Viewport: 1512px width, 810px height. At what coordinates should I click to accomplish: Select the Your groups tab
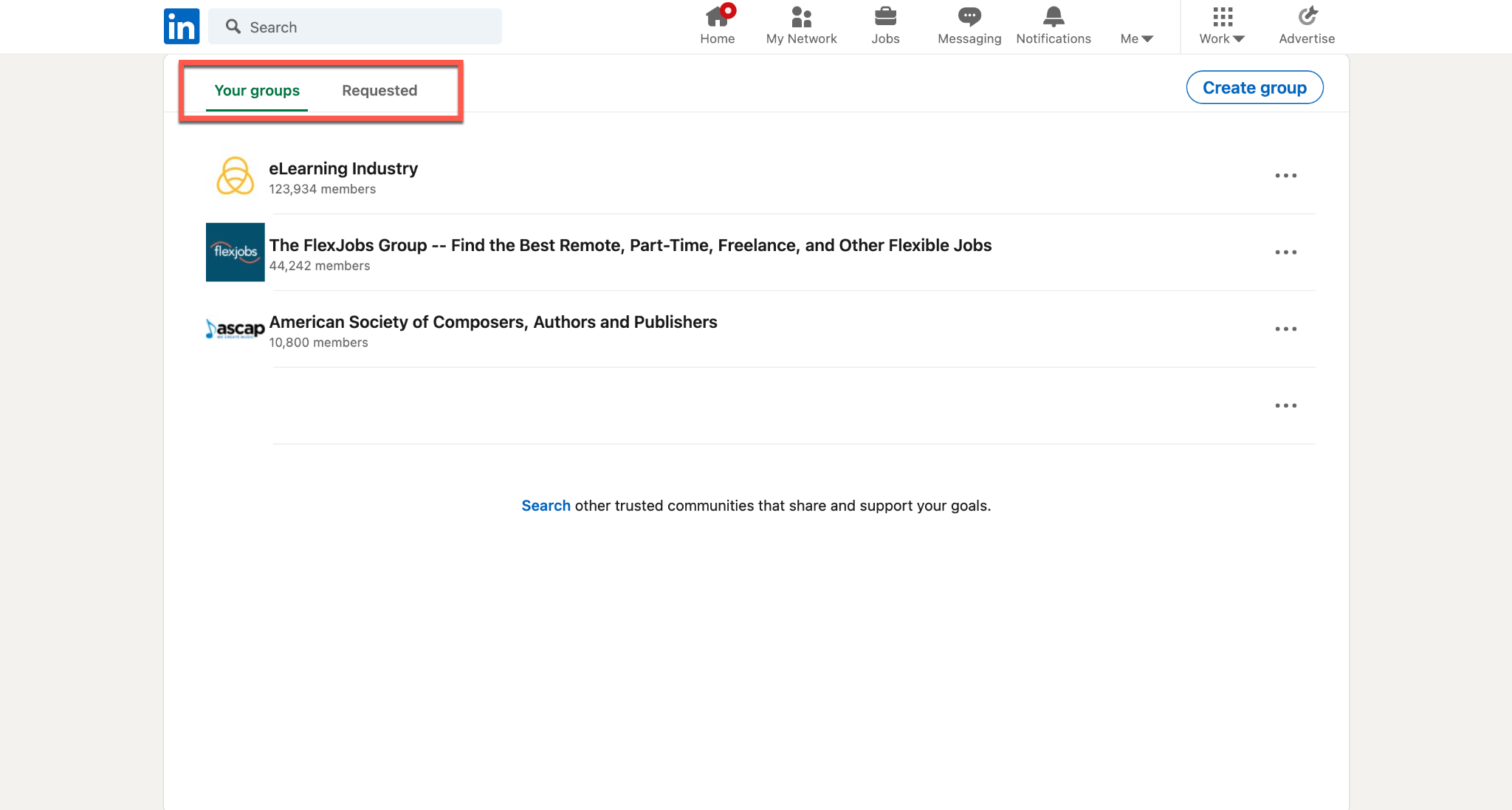[x=257, y=91]
